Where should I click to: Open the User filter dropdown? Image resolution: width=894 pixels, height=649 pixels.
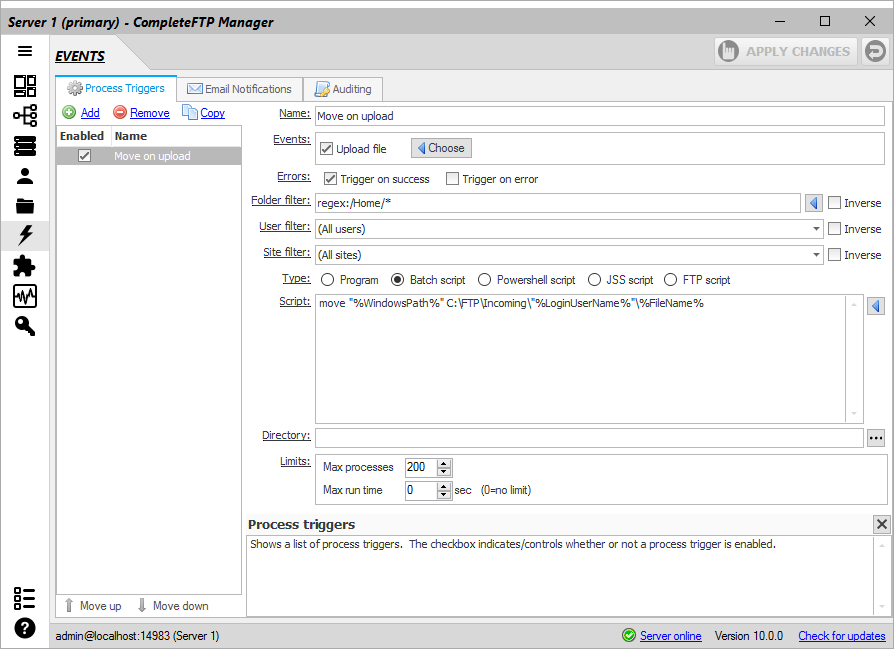[x=816, y=229]
